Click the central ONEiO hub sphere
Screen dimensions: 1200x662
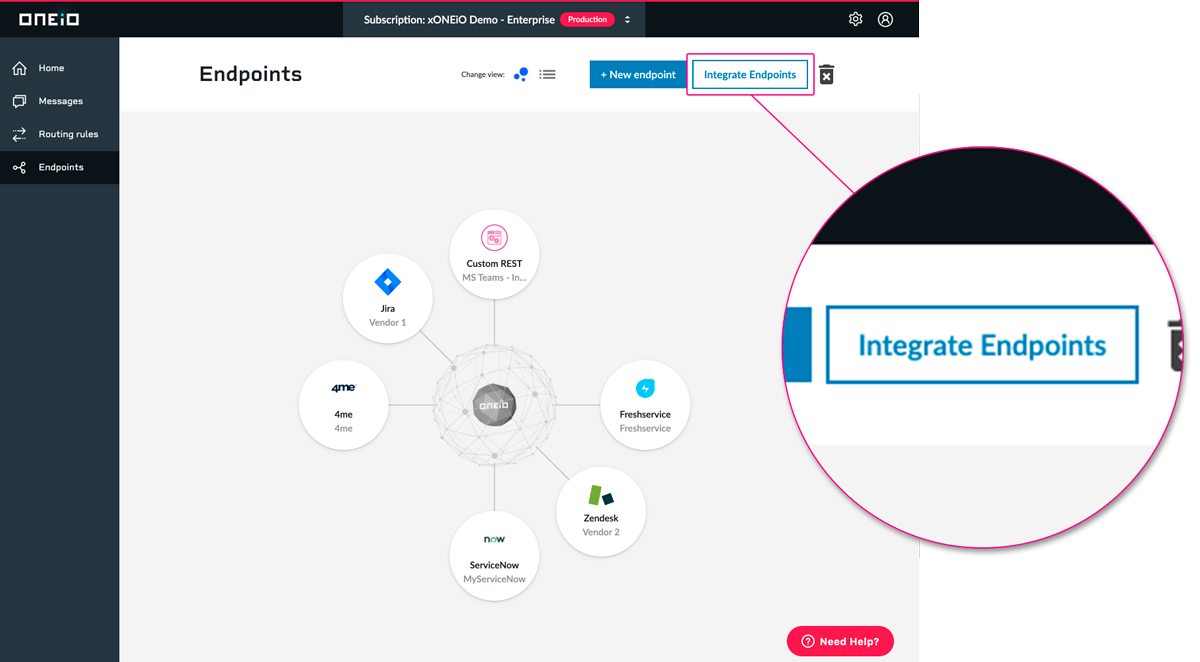pos(494,406)
